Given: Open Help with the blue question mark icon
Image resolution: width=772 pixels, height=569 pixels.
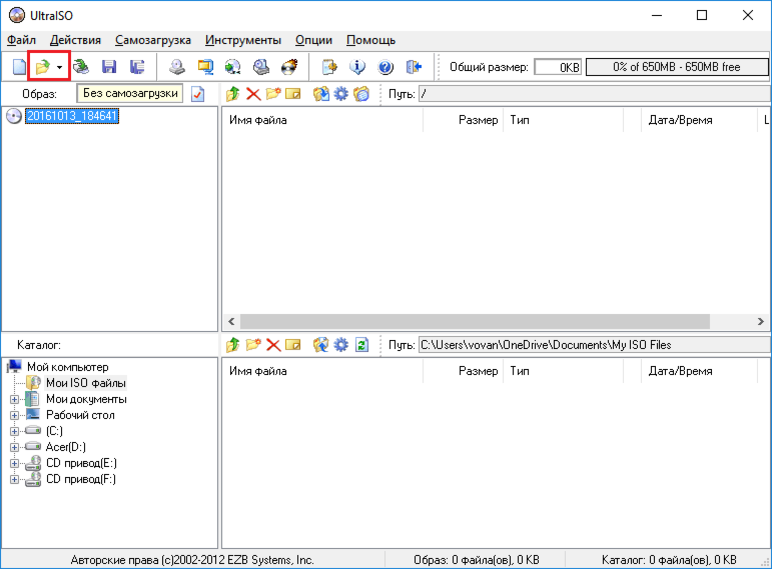Looking at the screenshot, I should (386, 67).
